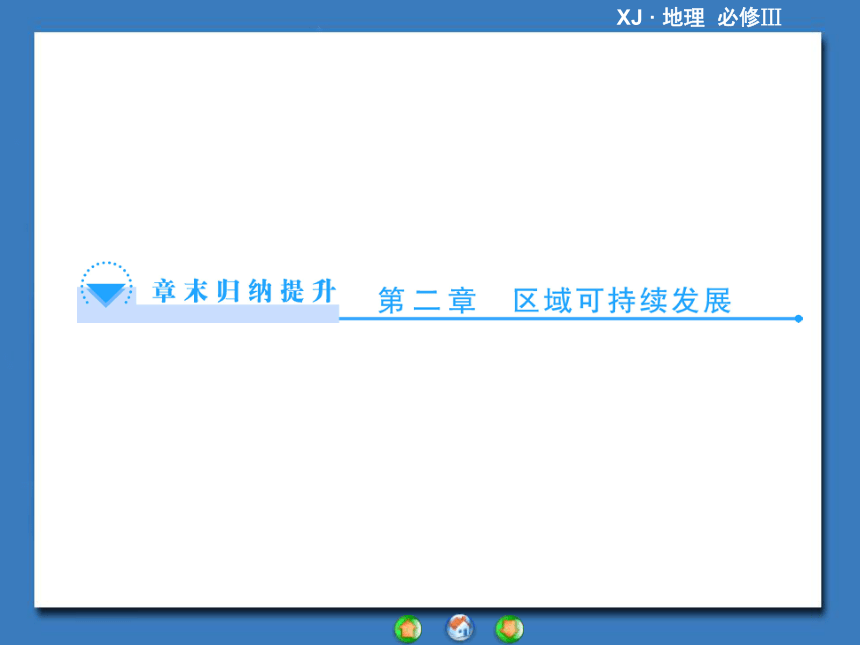Click the 必修III header label

pos(749,18)
